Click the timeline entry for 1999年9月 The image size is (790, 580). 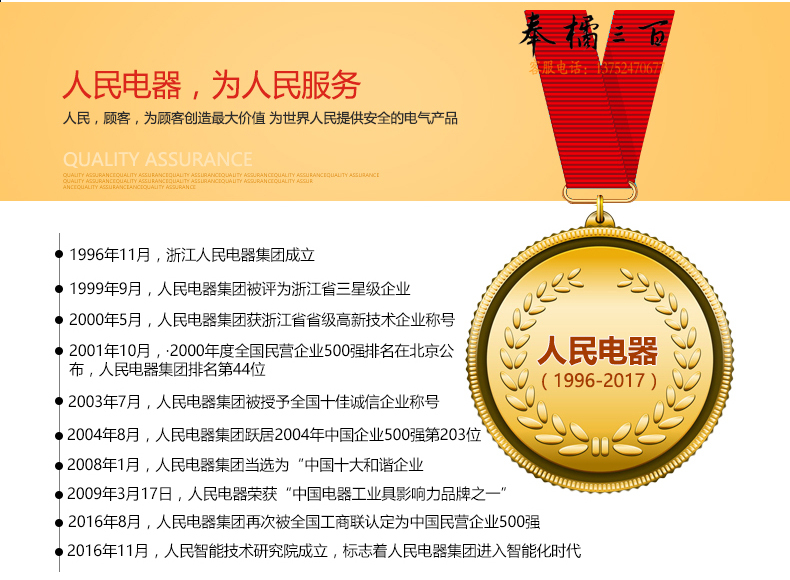[239, 289]
